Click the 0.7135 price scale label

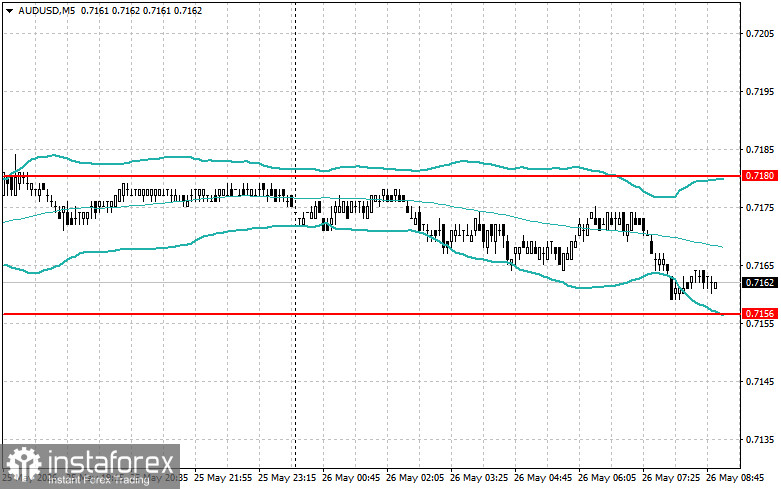(760, 440)
